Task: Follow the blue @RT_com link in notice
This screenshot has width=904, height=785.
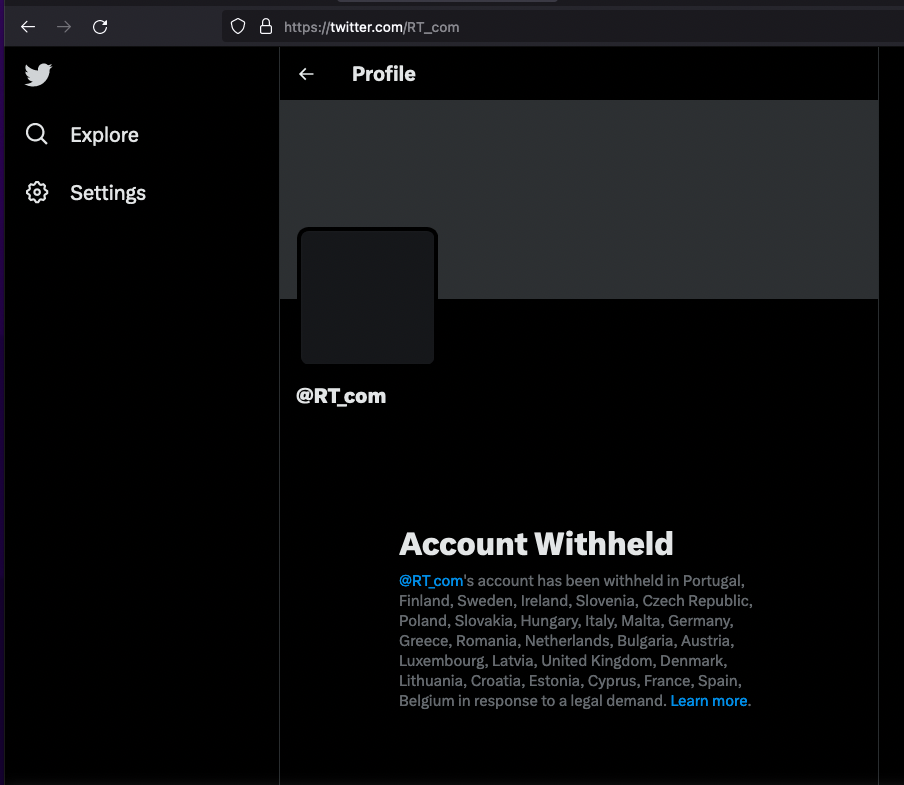Action: pyautogui.click(x=431, y=581)
